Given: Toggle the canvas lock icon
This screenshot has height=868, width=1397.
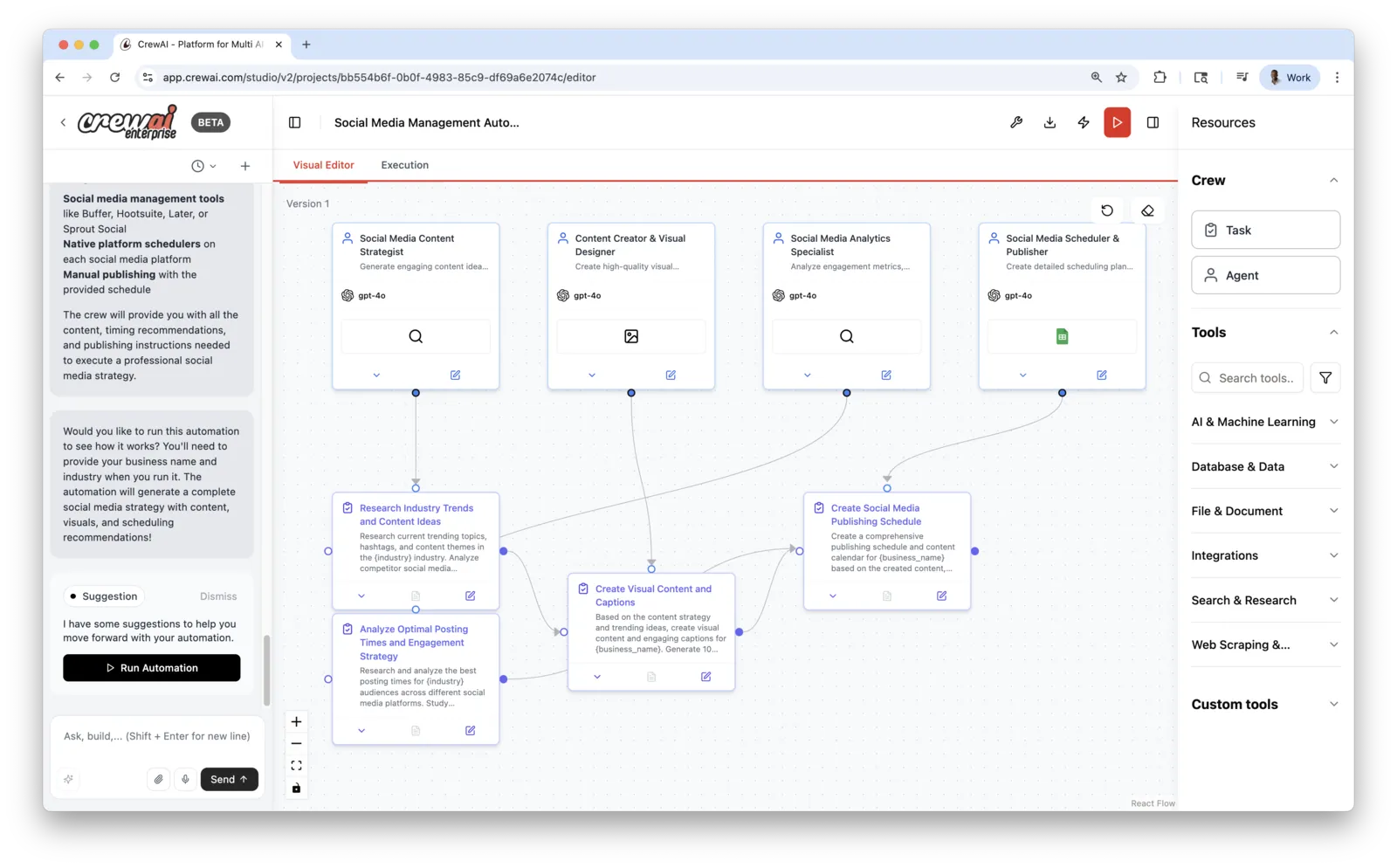Looking at the screenshot, I should point(296,788).
